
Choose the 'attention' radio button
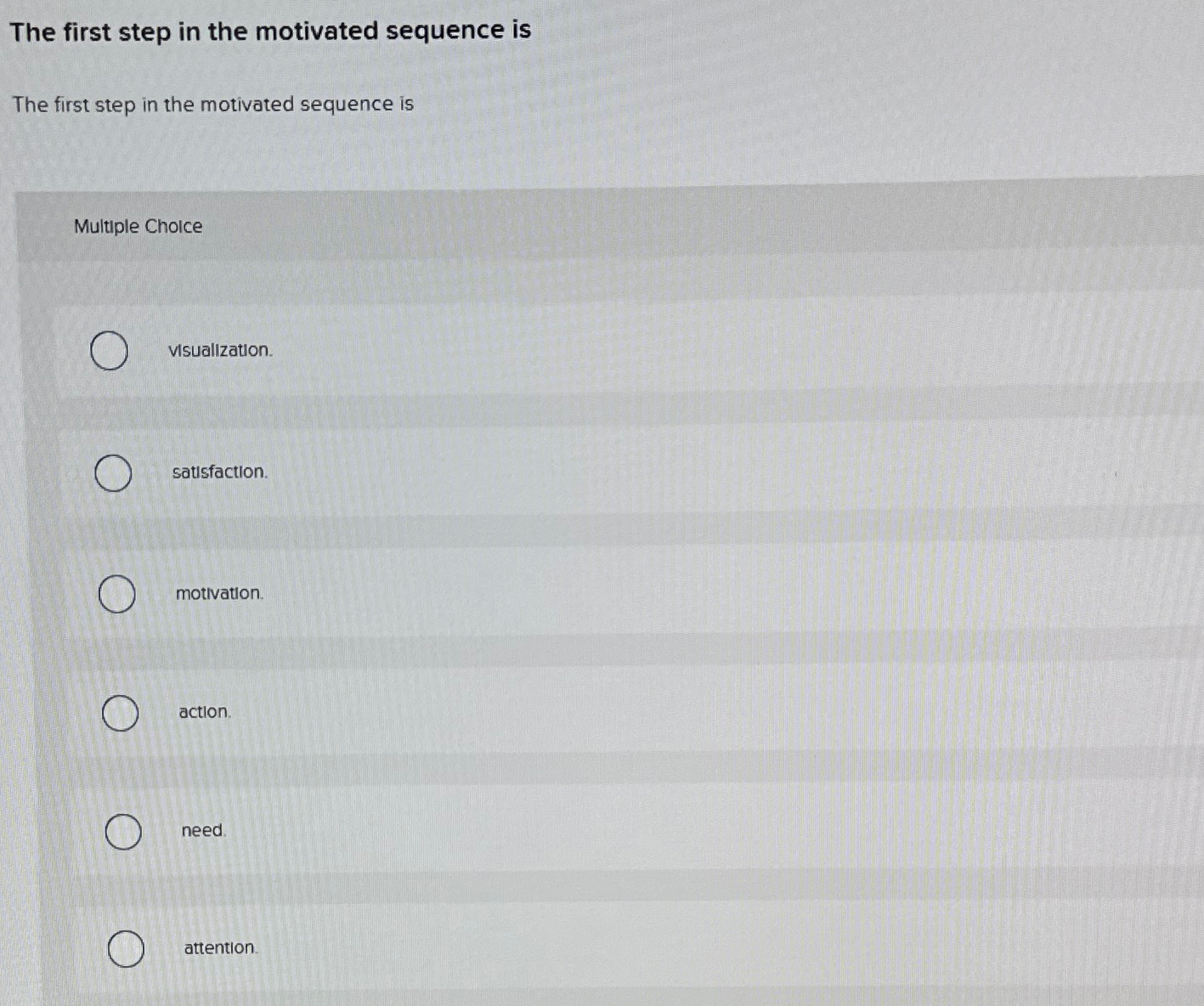pyautogui.click(x=126, y=949)
